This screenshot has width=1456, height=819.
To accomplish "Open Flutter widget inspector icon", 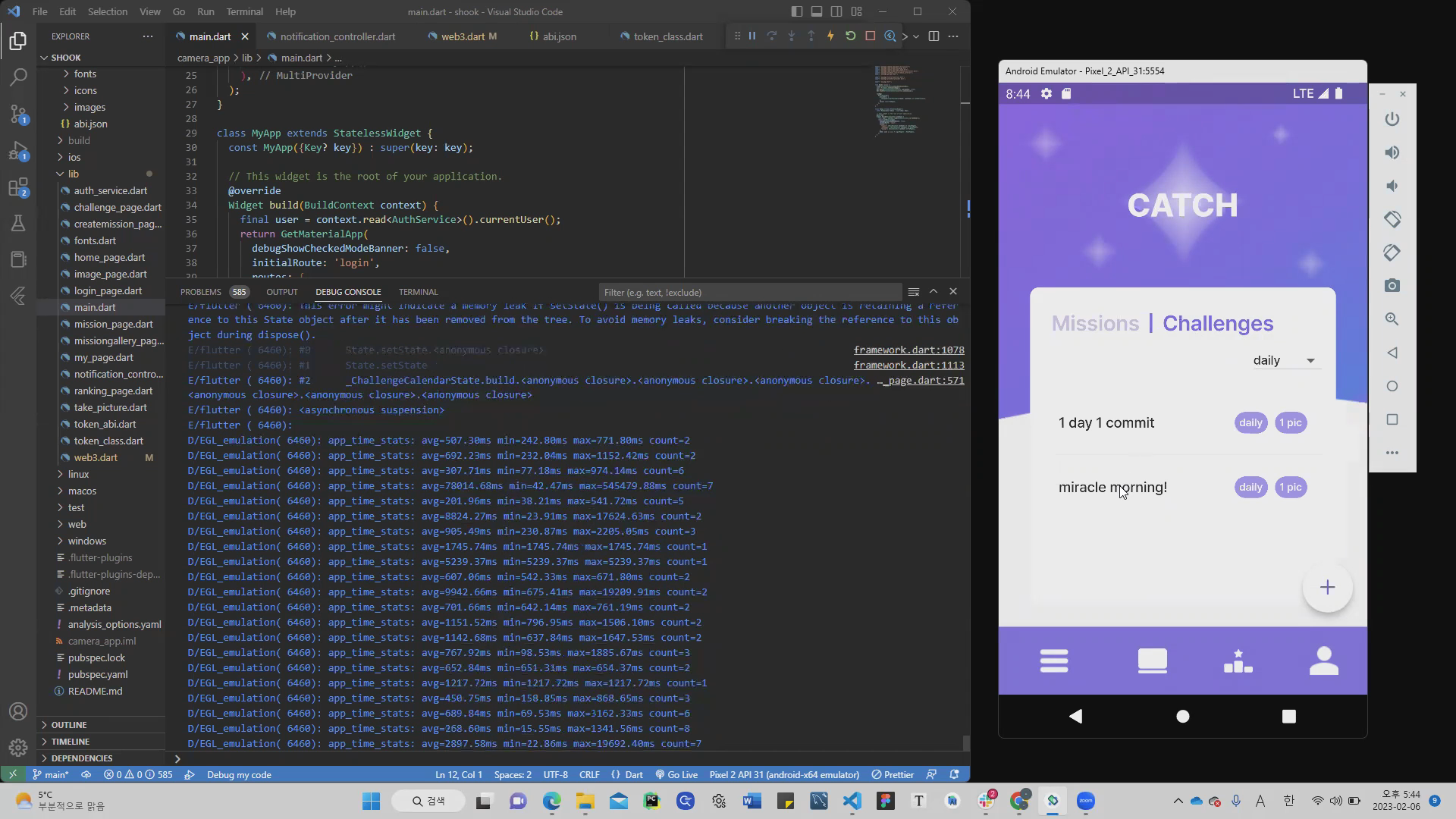I will click(x=890, y=36).
